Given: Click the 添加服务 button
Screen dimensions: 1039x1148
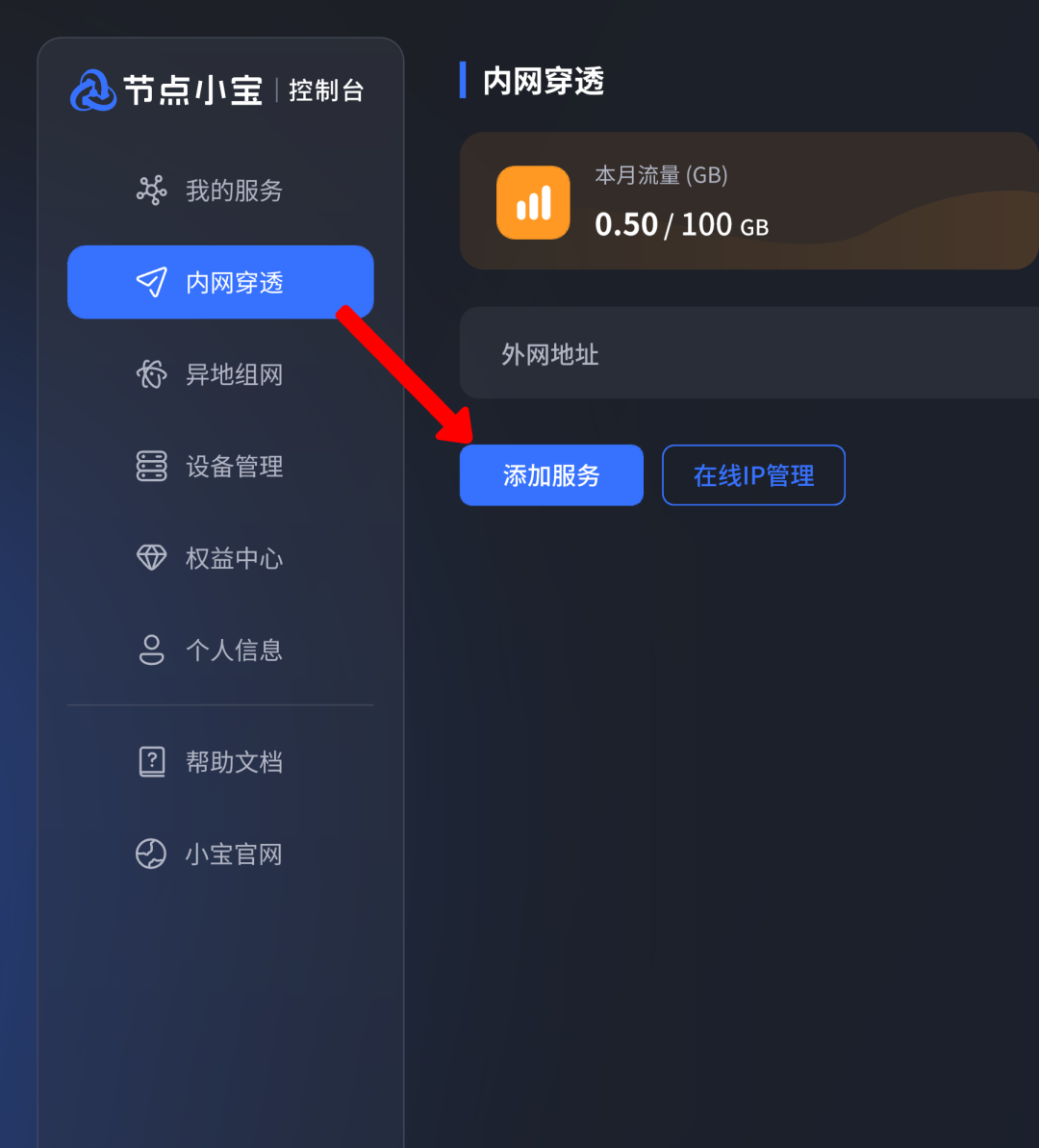Looking at the screenshot, I should (551, 475).
